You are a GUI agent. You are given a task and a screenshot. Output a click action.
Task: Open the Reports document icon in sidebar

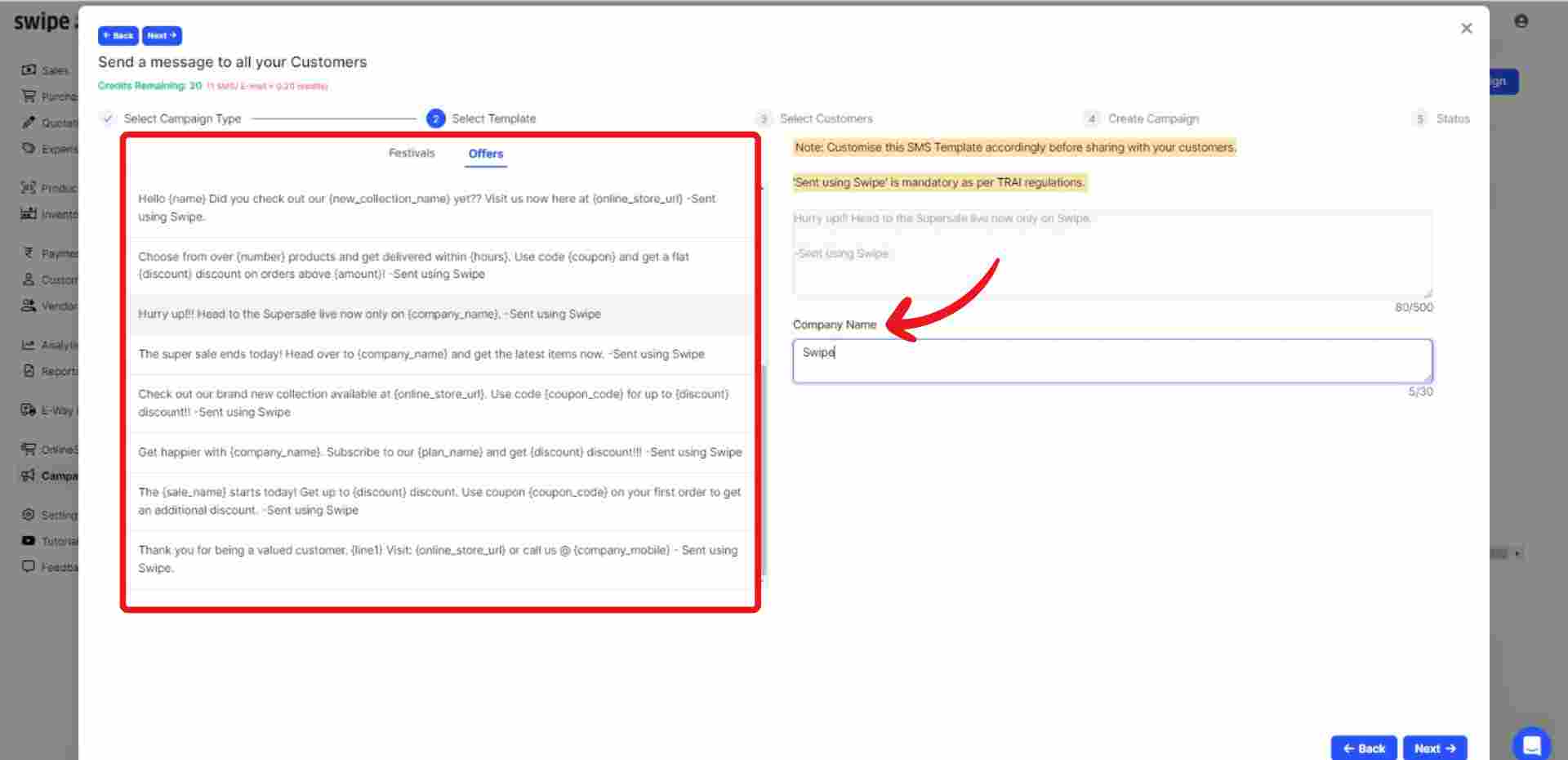29,371
